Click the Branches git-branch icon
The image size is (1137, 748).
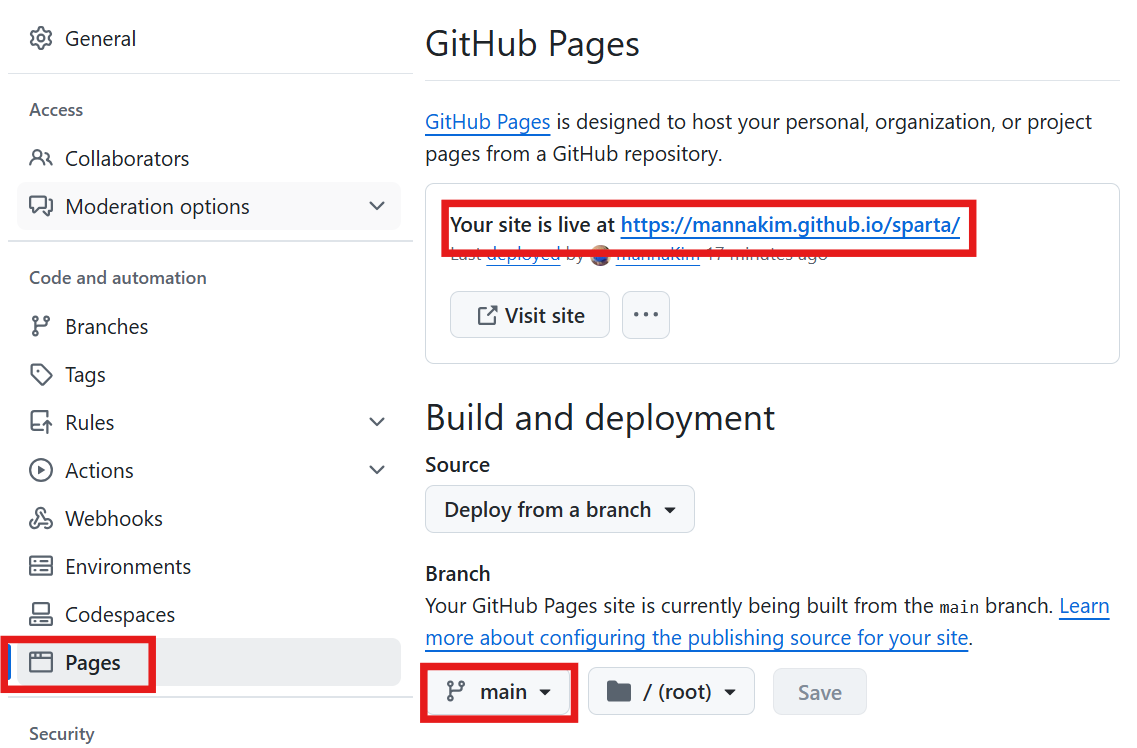(x=41, y=326)
